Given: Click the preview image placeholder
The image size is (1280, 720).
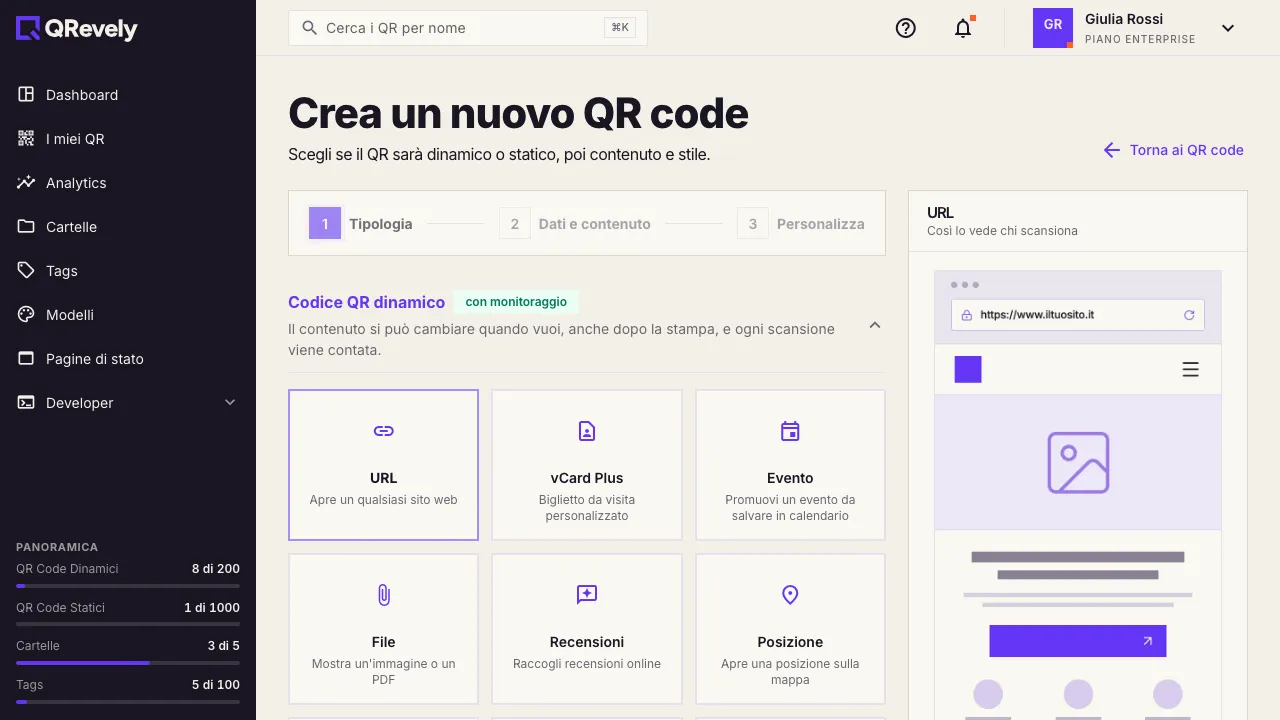Looking at the screenshot, I should 1078,462.
